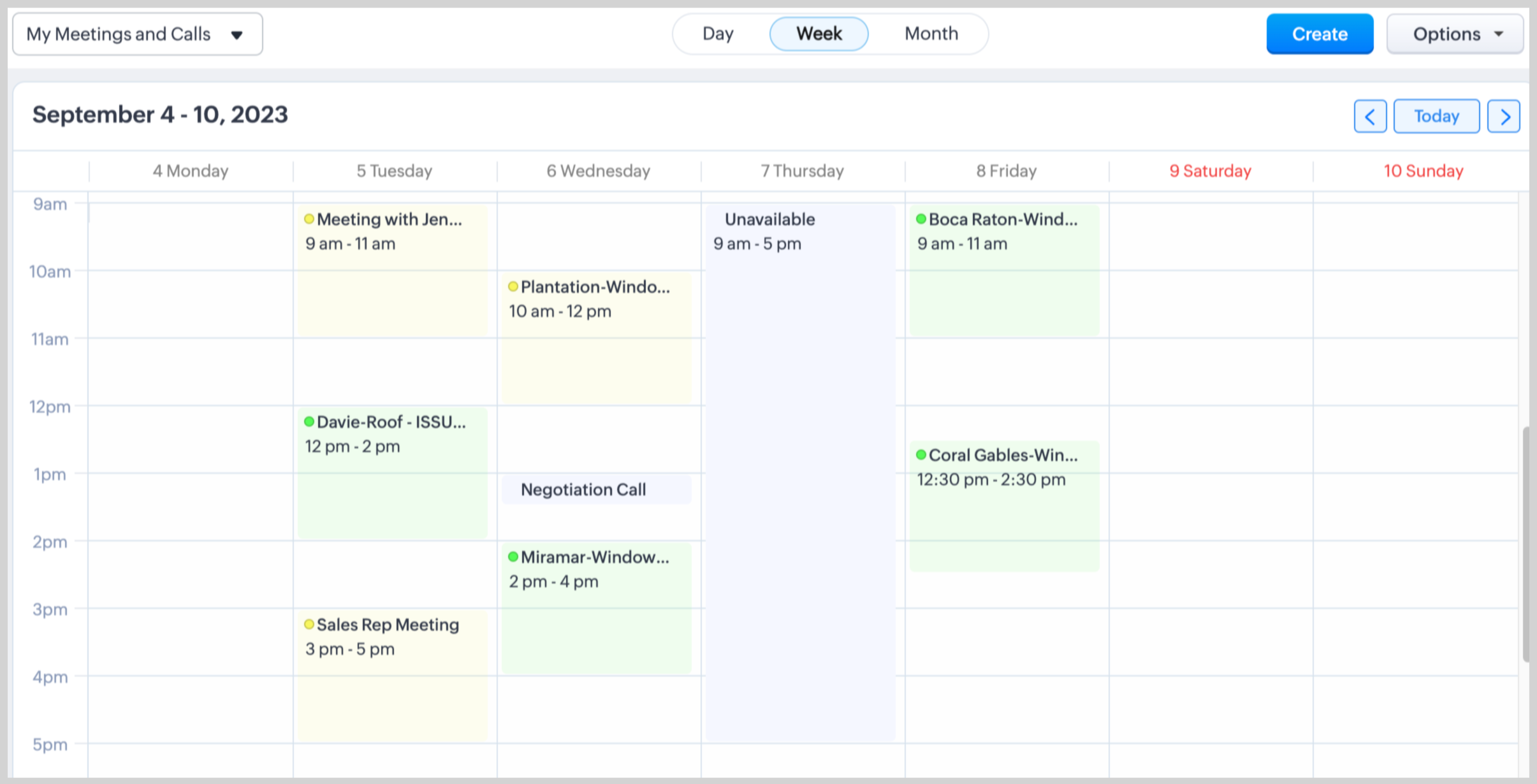Click yellow dot on Plantation-Window event
1537x784 pixels.
513,286
